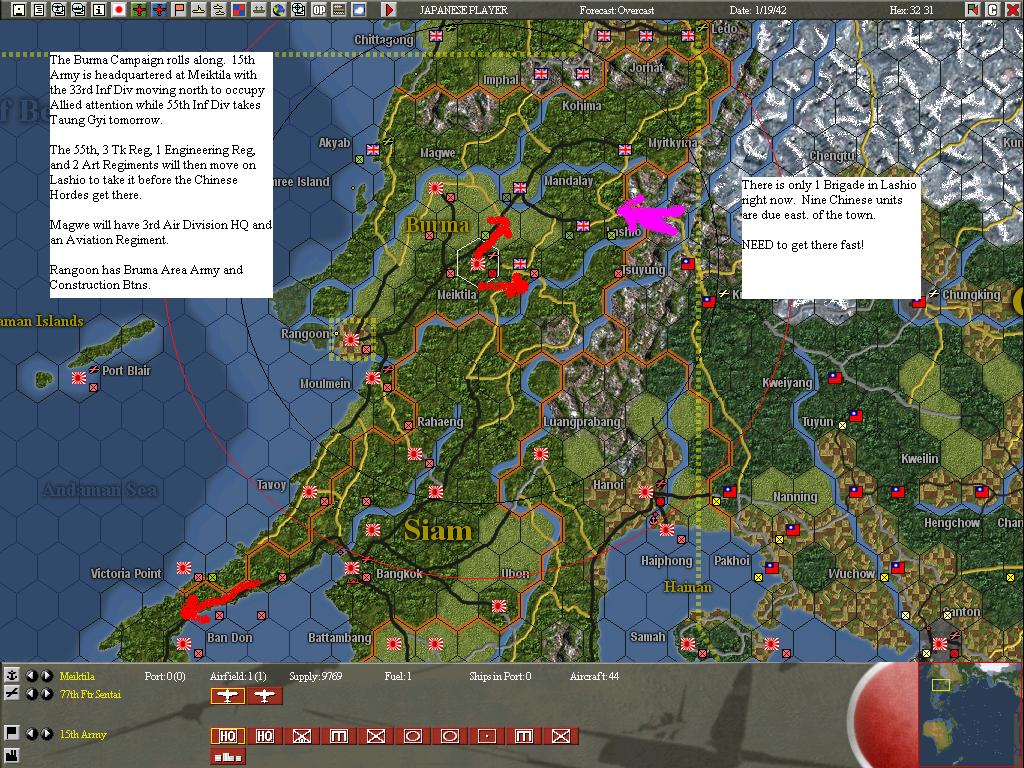The width and height of the screenshot is (1024, 768).
Task: Click the Japanese flag marker at Port Blair
Action: pos(80,377)
